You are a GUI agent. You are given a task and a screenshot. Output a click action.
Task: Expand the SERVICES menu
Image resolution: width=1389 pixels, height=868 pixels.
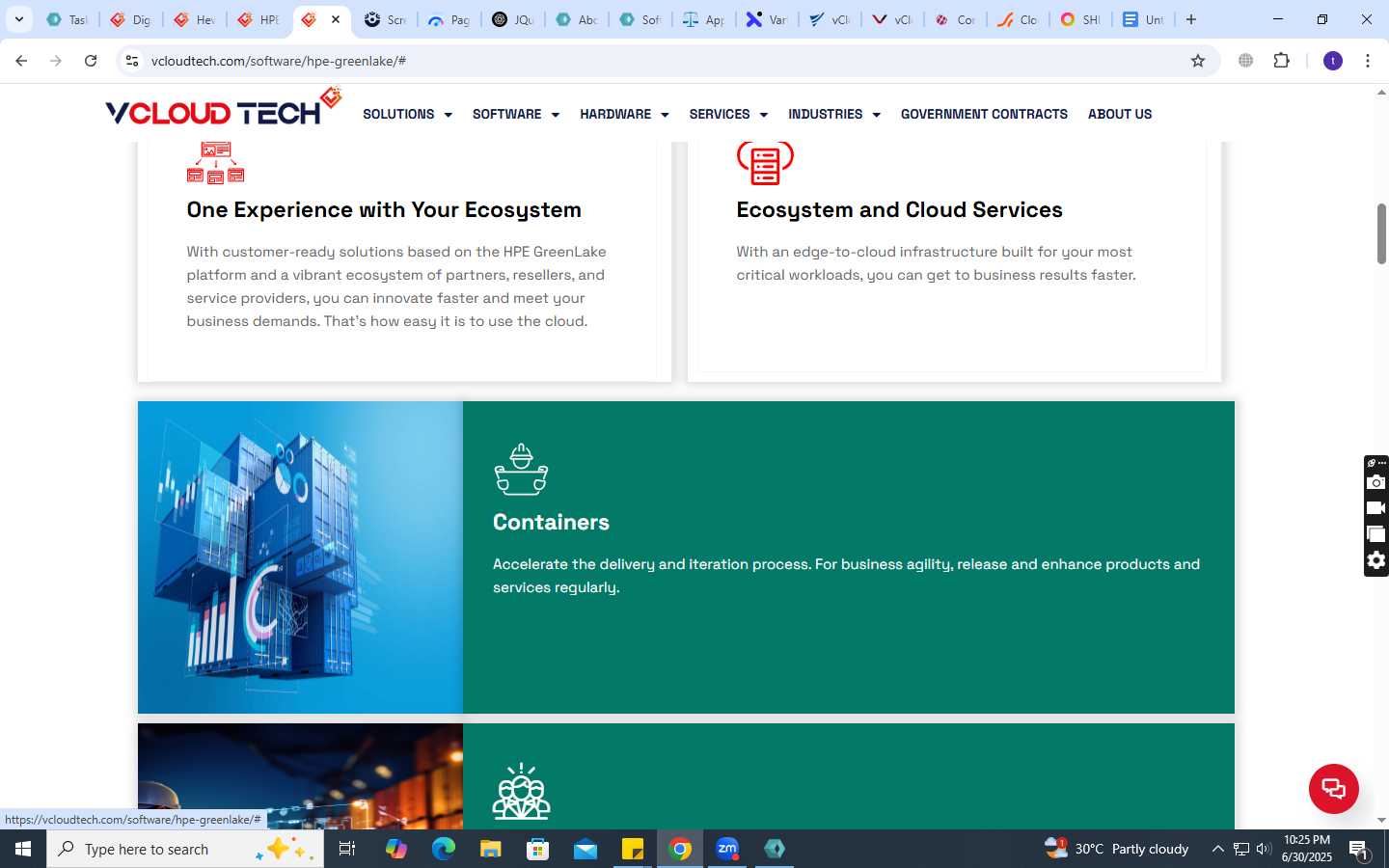pyautogui.click(x=728, y=114)
